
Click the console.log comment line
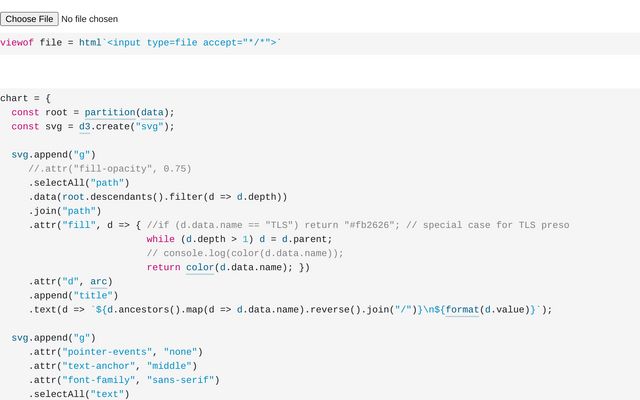coord(245,253)
